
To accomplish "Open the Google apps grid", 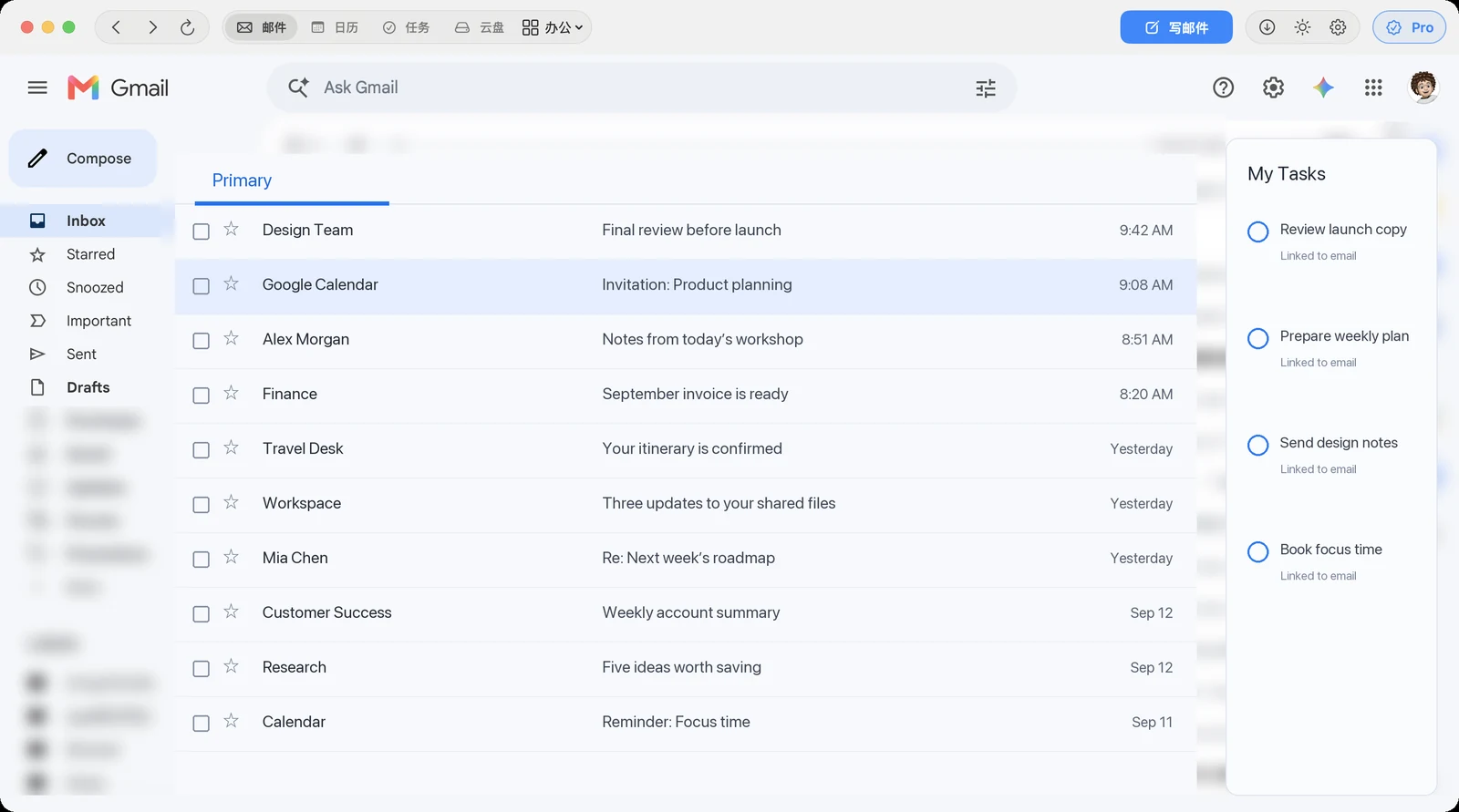I will pyautogui.click(x=1373, y=87).
